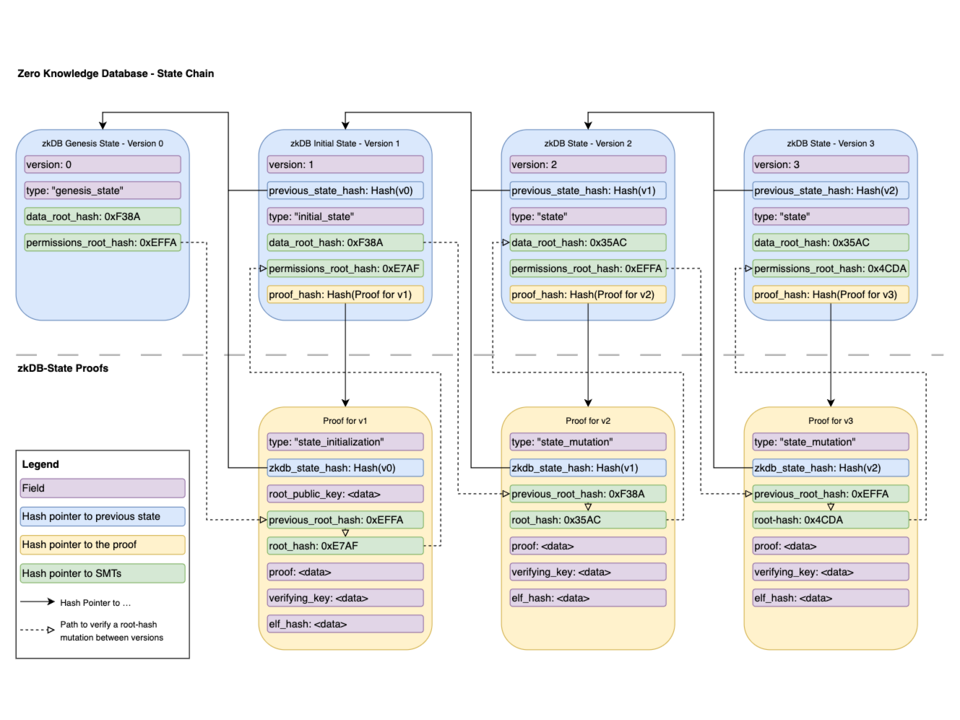960x720 pixels.
Task: Select the "zkDB Initial State - Version 1" heading
Action: [x=345, y=143]
